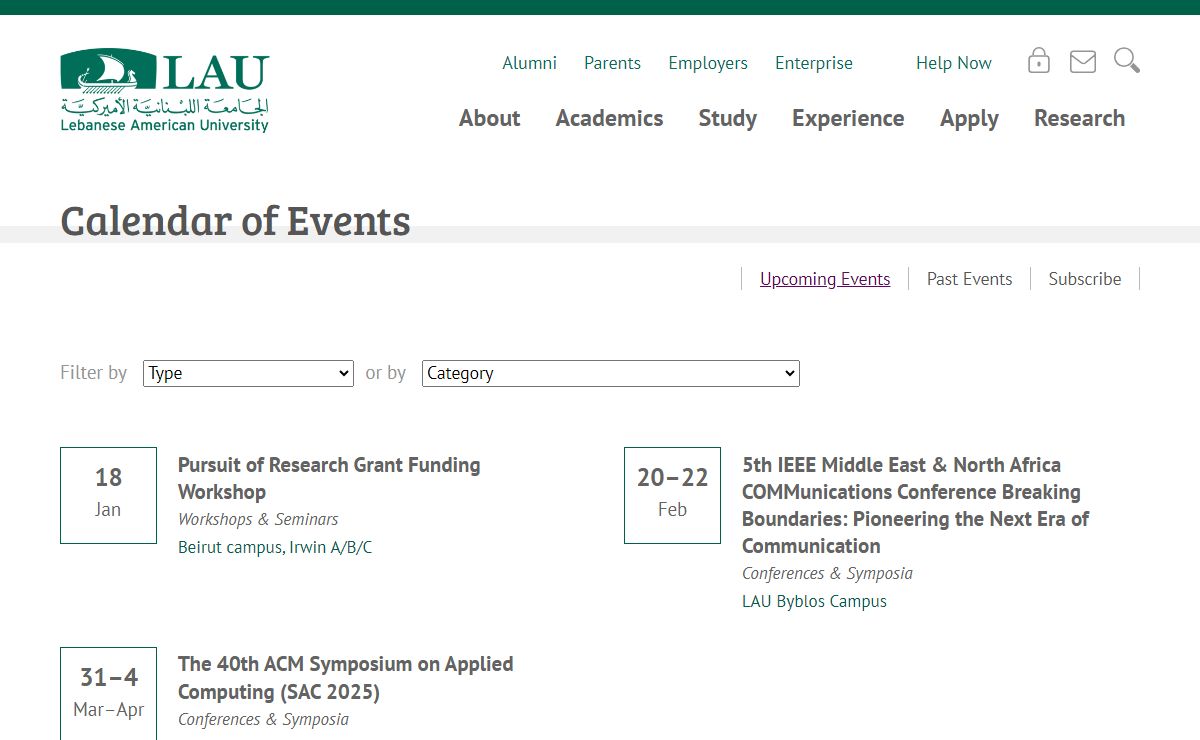Viewport: 1200px width, 740px height.
Task: Open the About menu
Action: coord(490,118)
